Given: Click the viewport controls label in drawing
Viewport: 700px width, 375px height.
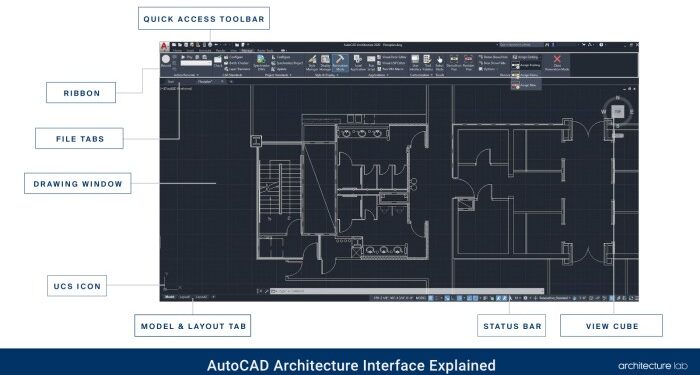Looking at the screenshot, I should click(177, 89).
